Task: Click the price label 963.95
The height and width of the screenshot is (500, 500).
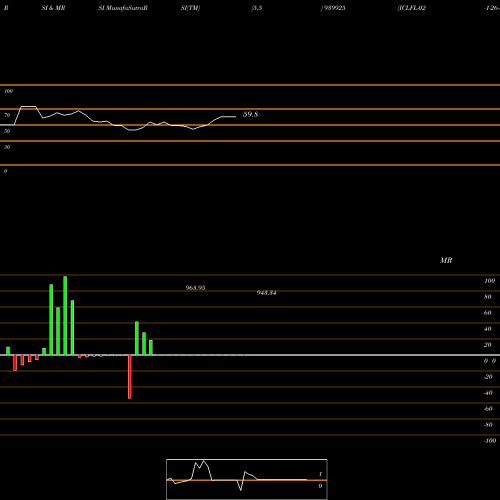Action: point(195,288)
